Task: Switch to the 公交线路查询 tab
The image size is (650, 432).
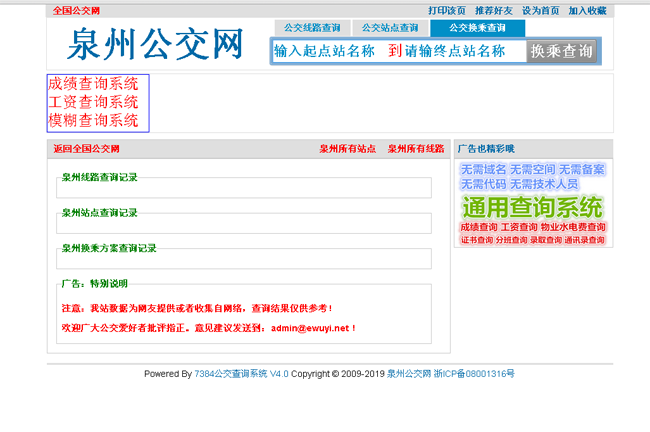Action: click(x=313, y=28)
